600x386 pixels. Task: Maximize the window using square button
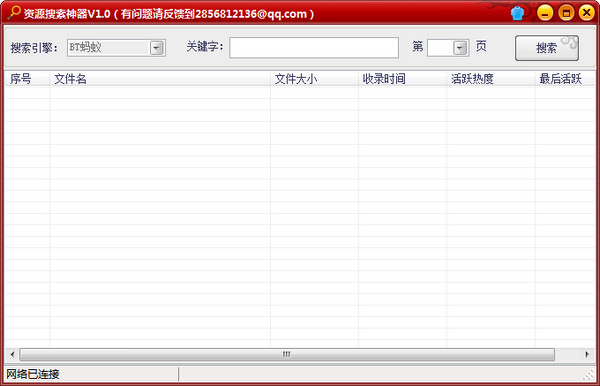(566, 13)
